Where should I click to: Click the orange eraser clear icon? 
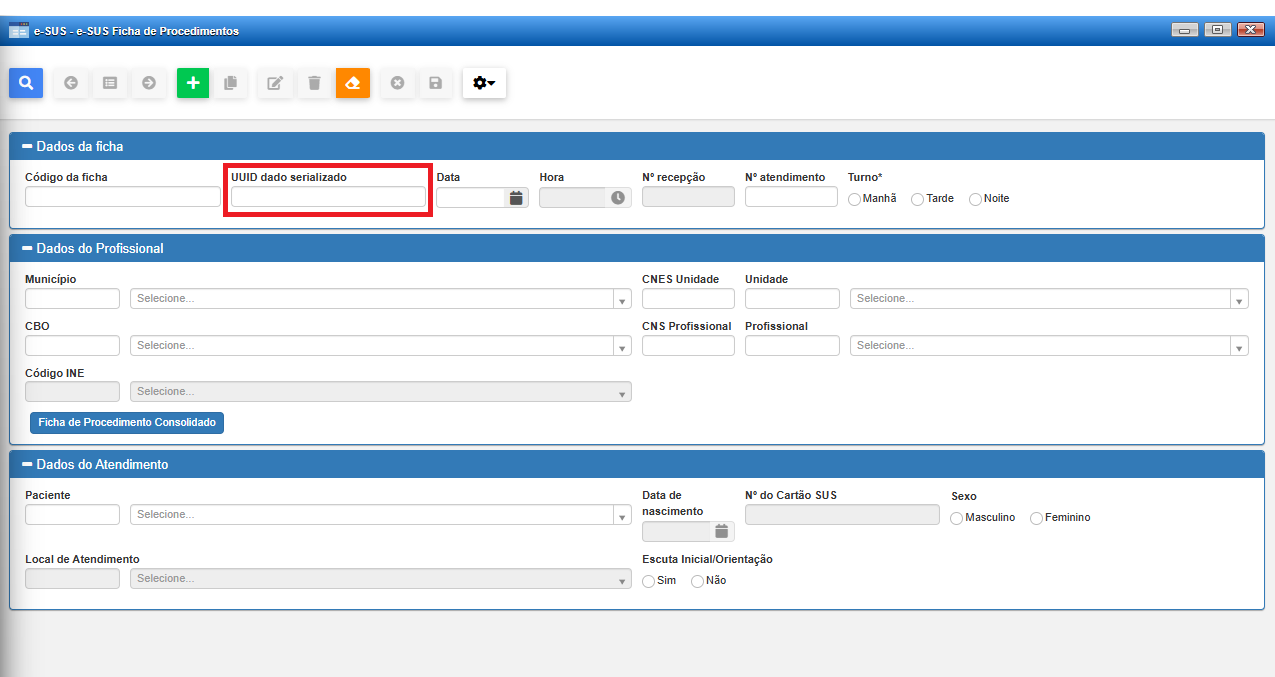pyautogui.click(x=353, y=83)
